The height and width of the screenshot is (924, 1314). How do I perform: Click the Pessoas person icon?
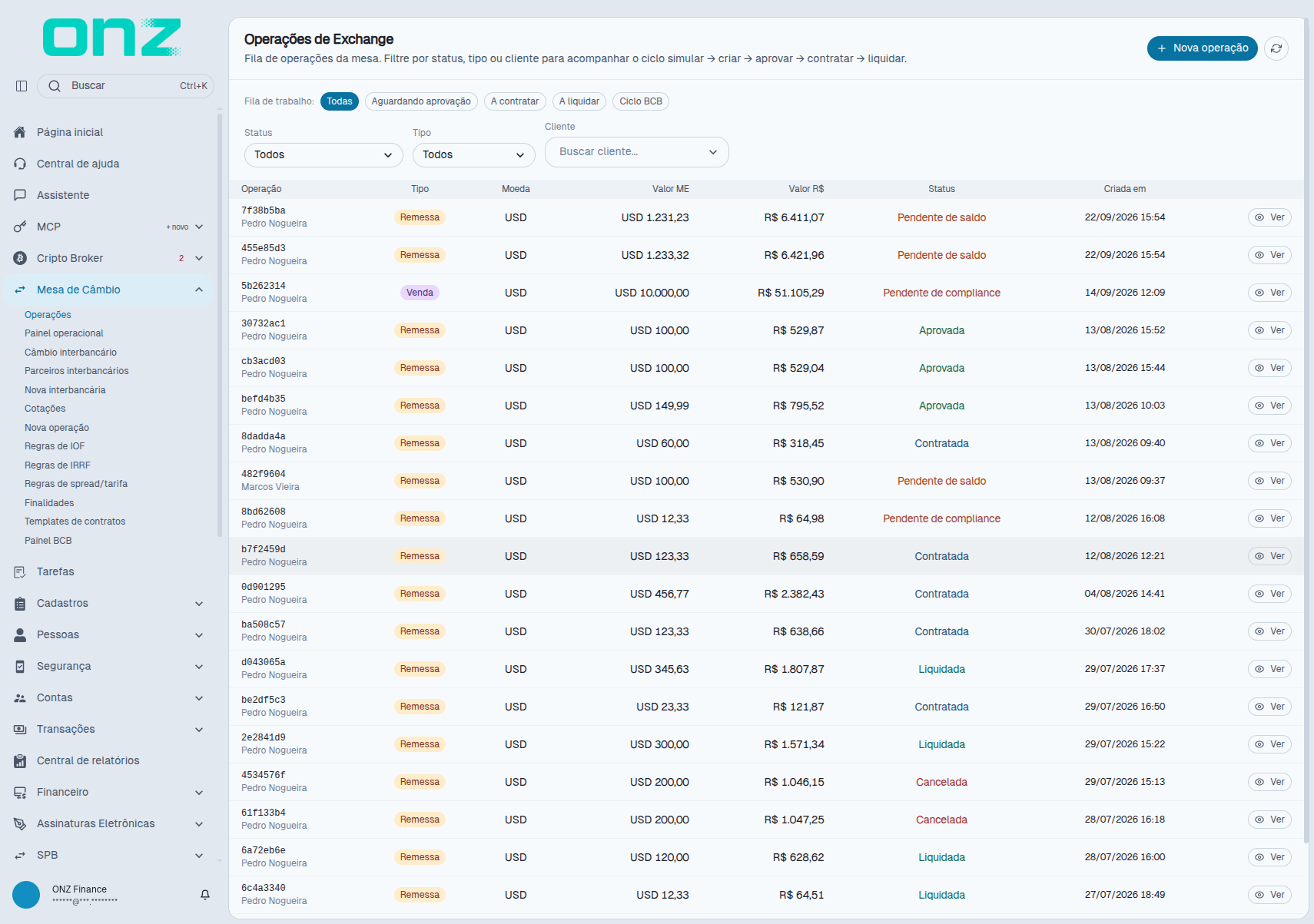(20, 634)
